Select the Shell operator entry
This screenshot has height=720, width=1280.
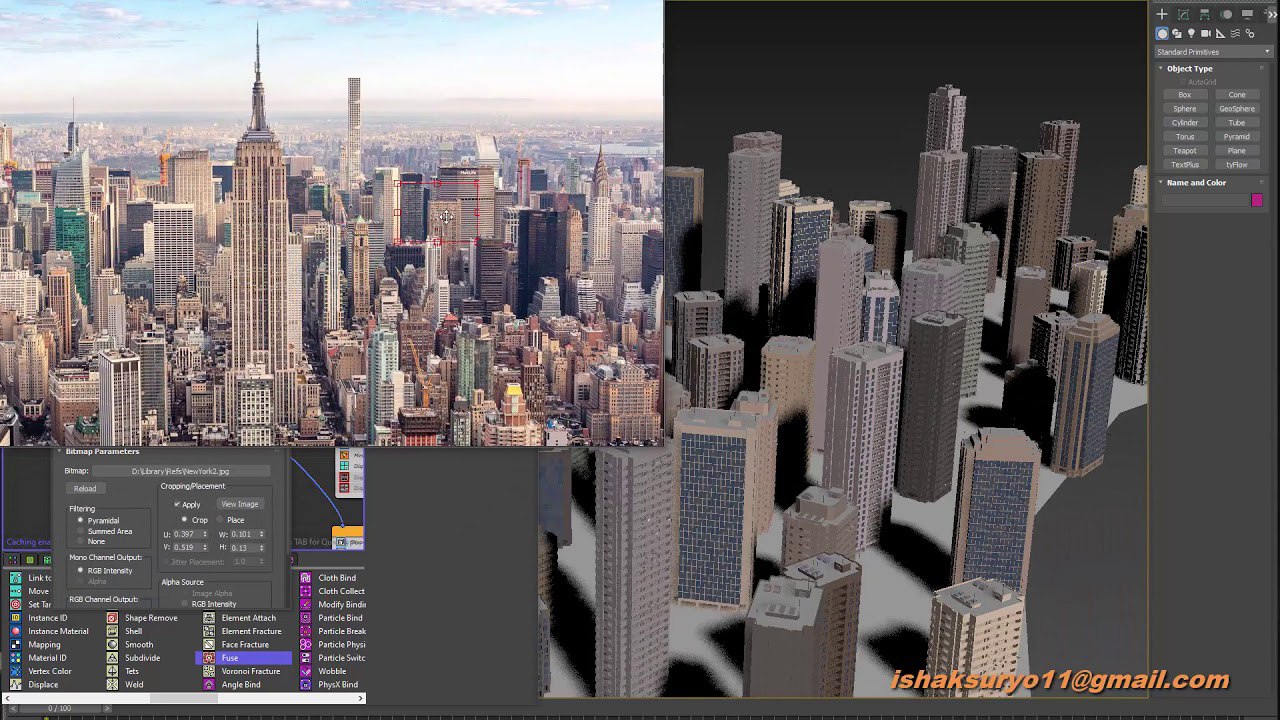coord(133,631)
